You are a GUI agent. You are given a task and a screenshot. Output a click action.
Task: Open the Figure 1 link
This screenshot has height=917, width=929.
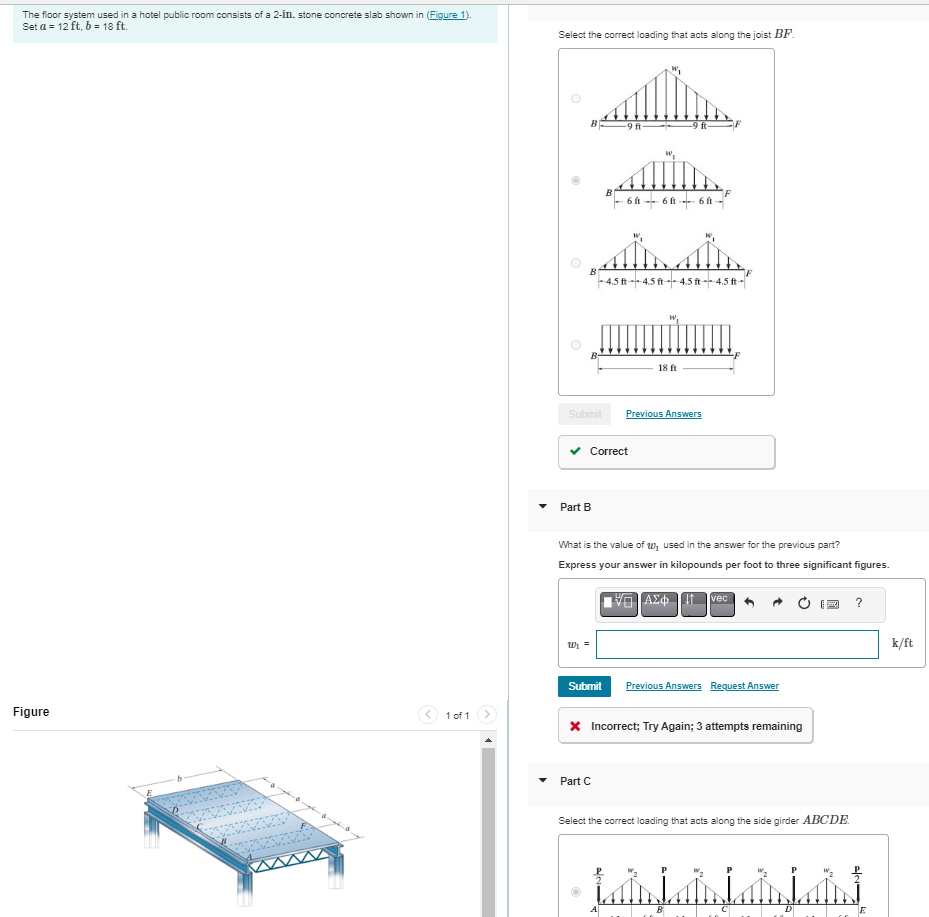[x=448, y=15]
